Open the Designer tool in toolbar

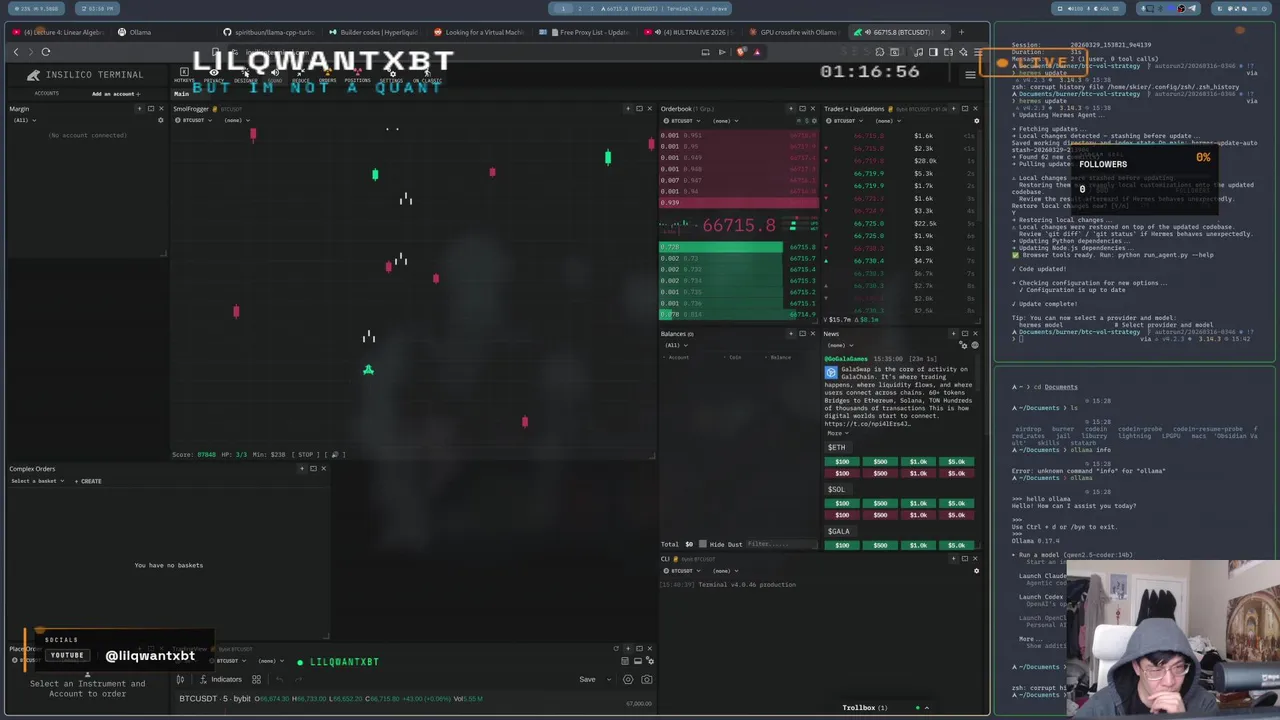pos(245,74)
